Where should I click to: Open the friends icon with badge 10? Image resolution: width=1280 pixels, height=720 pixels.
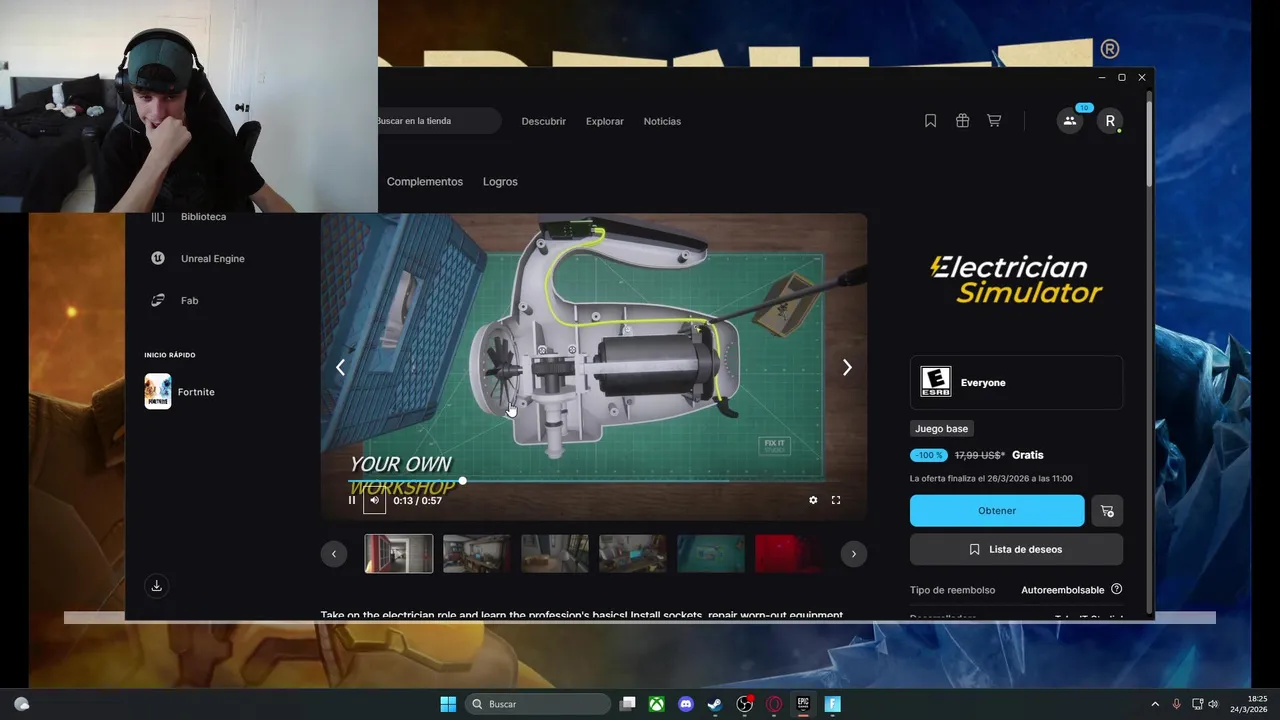coord(1070,121)
